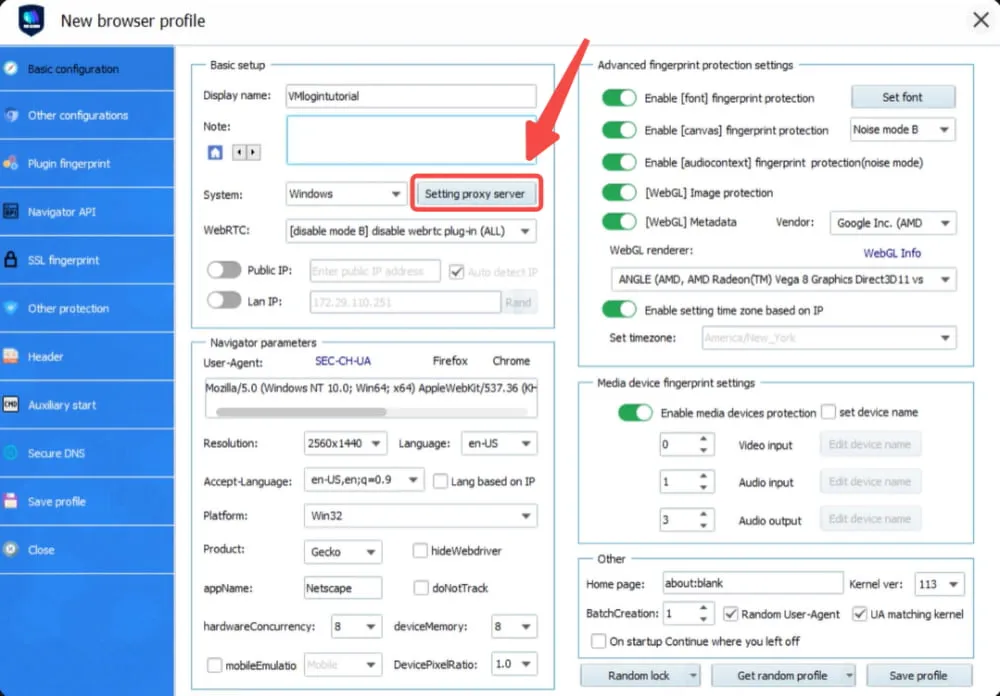Click the Close sidebar icon
Screen dimensions: 1000x696
pos(11,549)
